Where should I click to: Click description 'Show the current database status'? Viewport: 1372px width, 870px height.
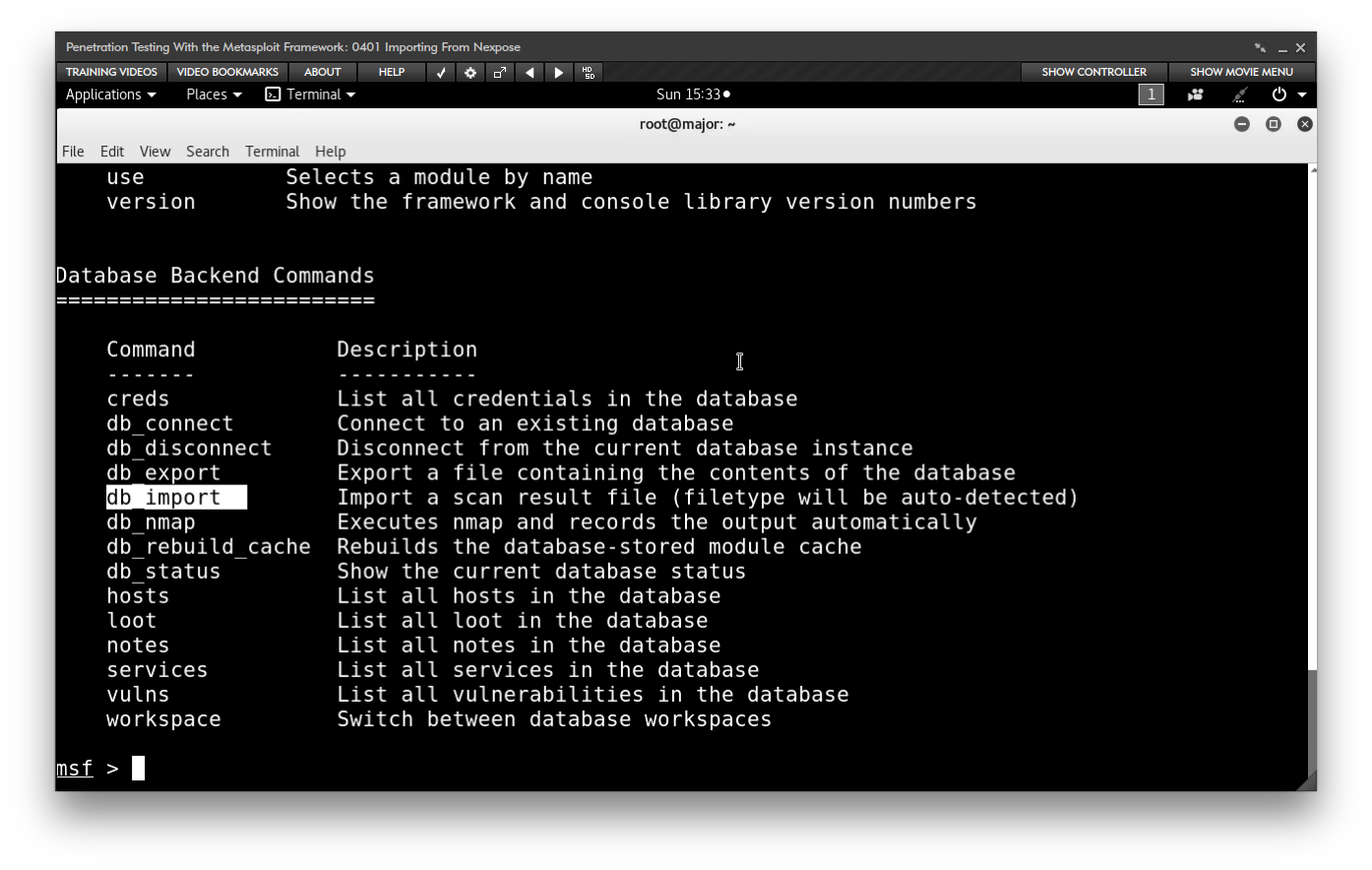coord(541,571)
